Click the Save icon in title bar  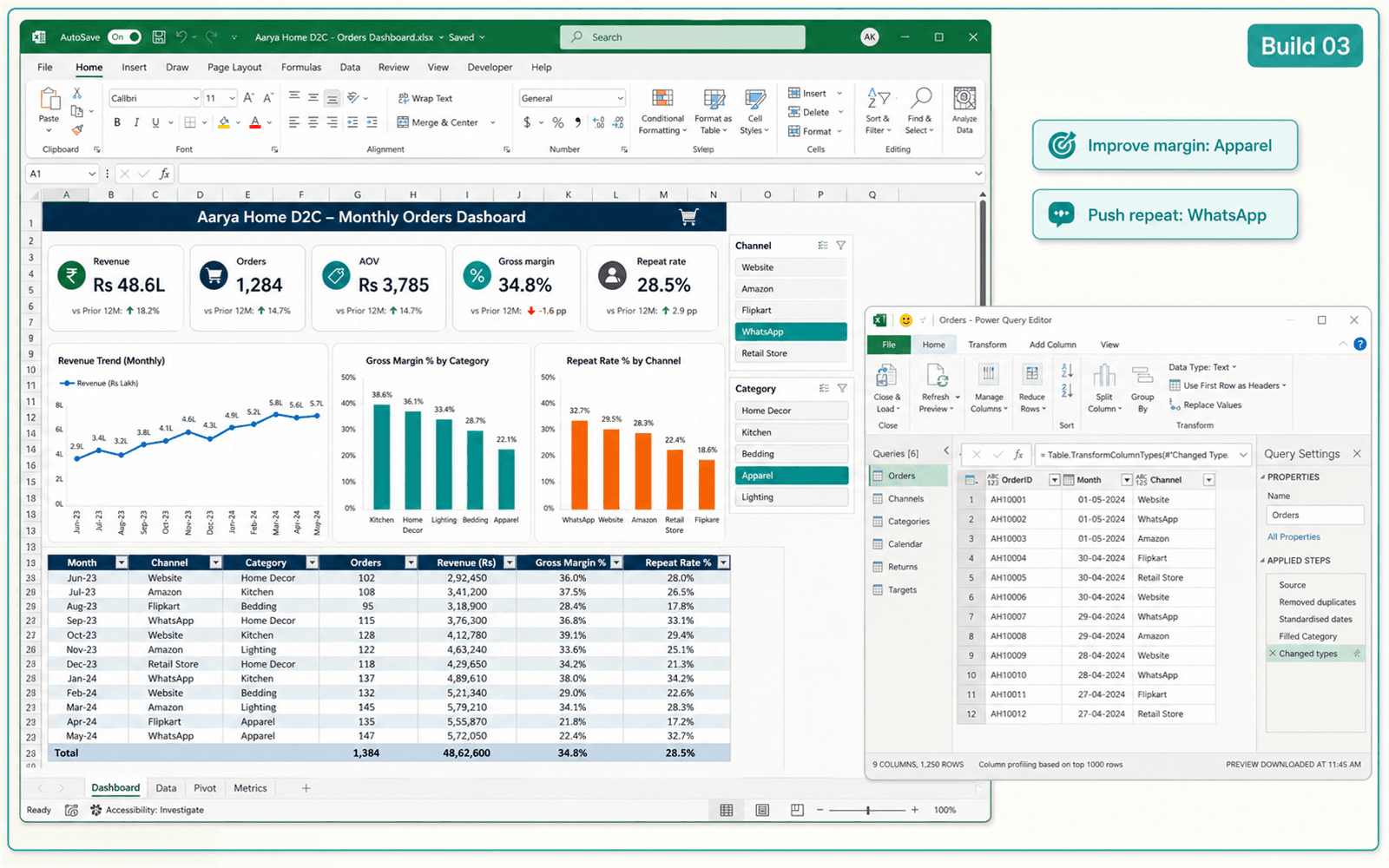pos(159,37)
